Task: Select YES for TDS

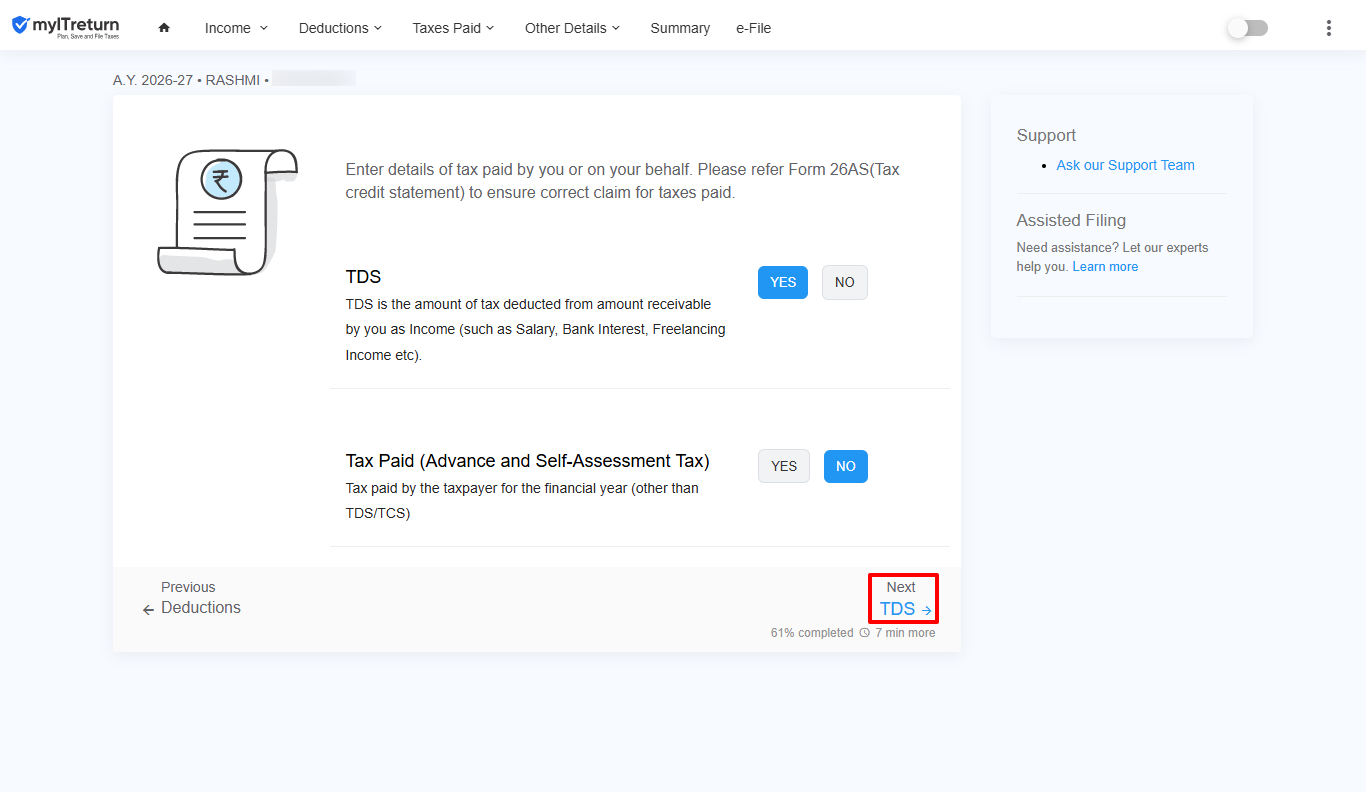Action: (x=783, y=282)
